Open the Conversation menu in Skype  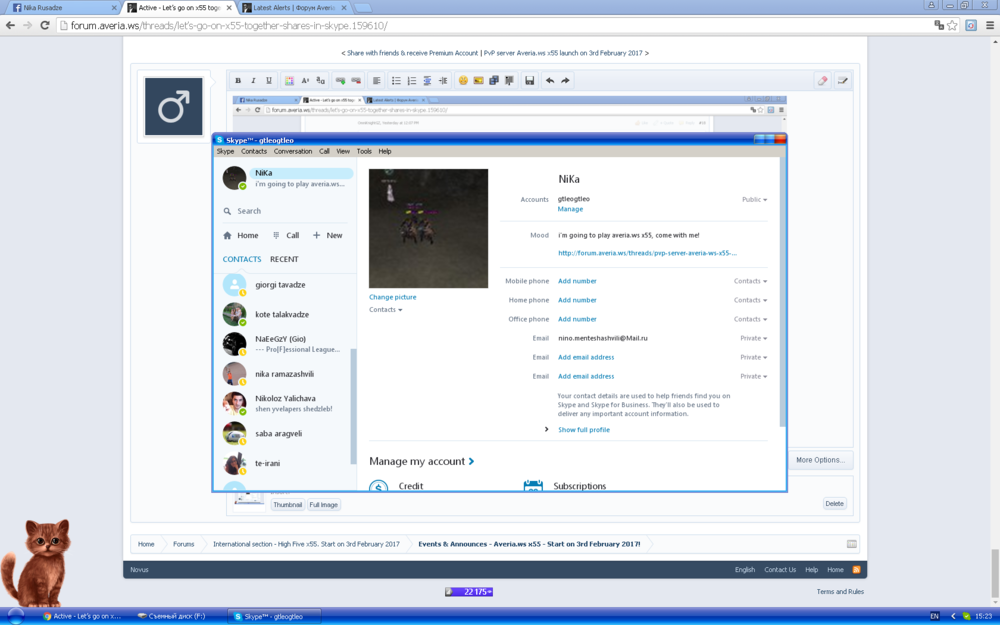coord(293,152)
